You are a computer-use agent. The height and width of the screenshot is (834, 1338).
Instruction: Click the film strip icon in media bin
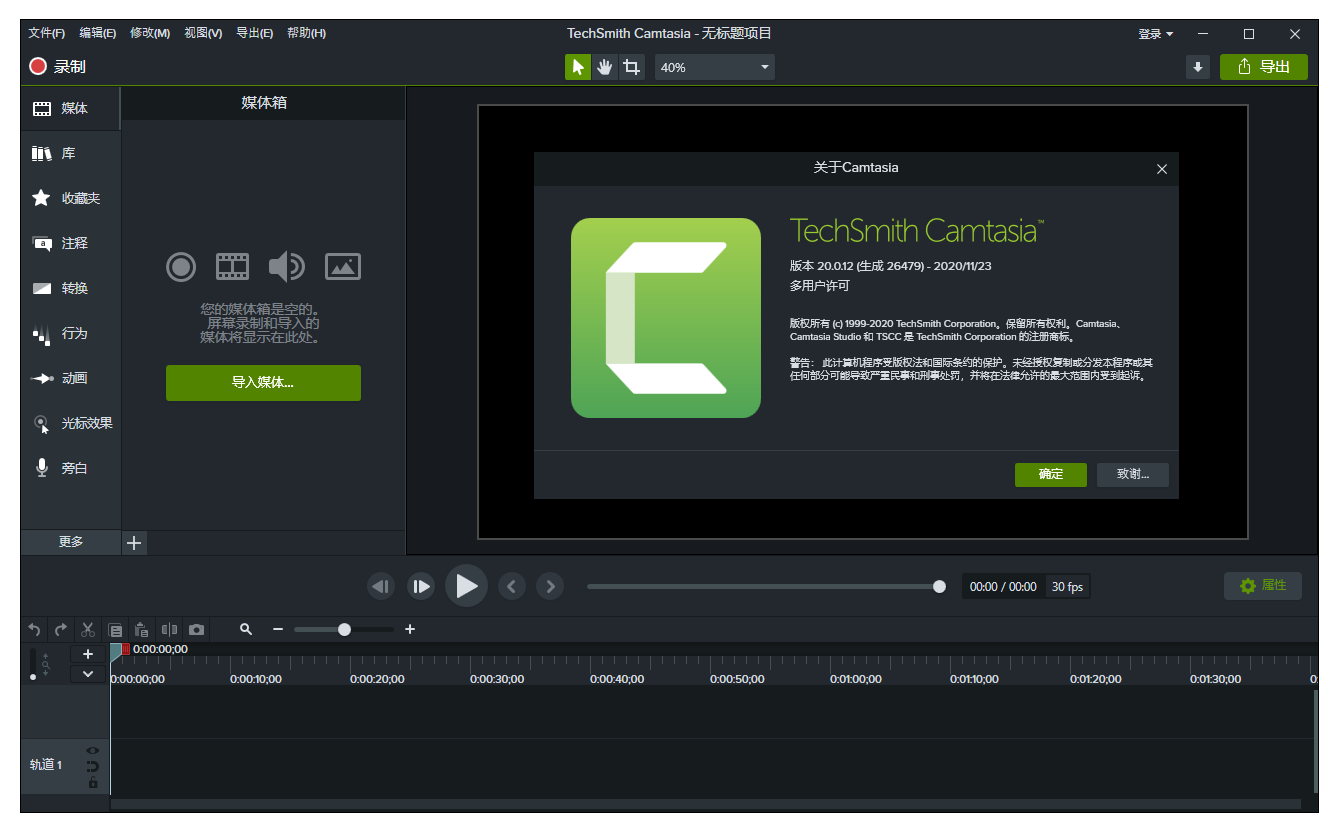(233, 267)
